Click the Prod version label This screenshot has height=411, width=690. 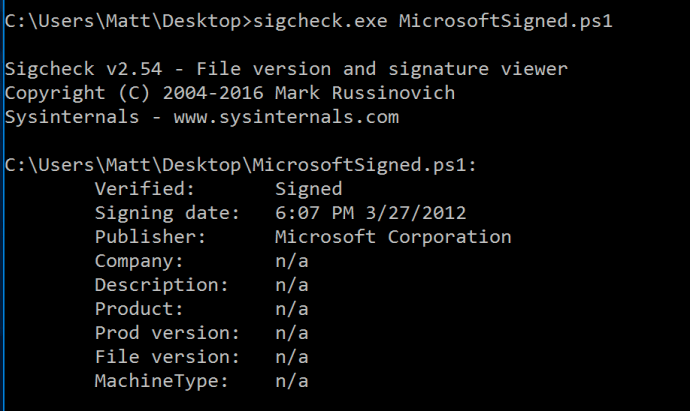pos(168,333)
